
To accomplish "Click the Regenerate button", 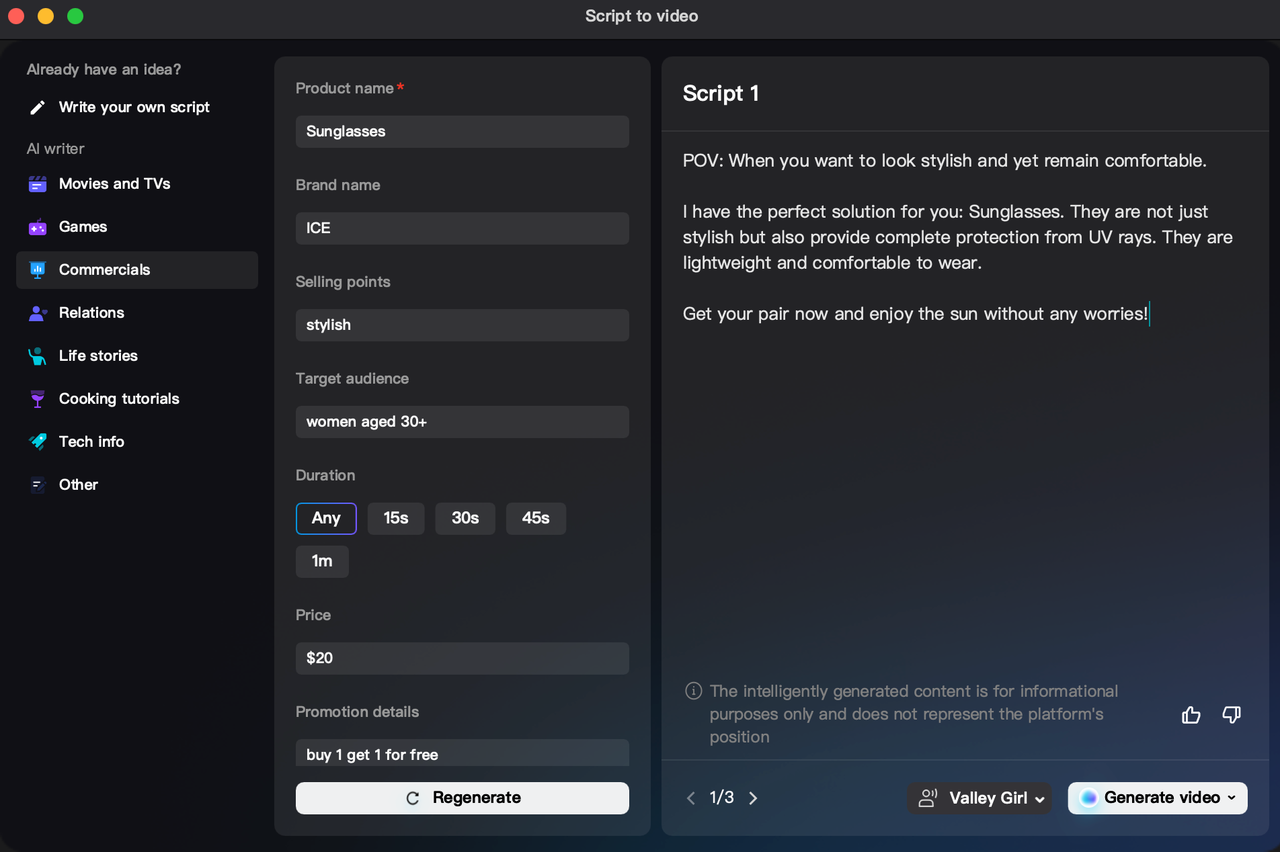I will 461,798.
